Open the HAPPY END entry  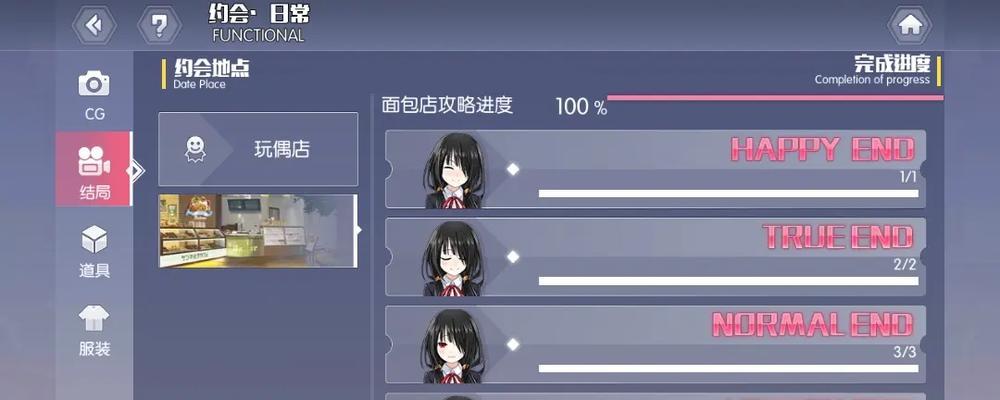[656, 169]
